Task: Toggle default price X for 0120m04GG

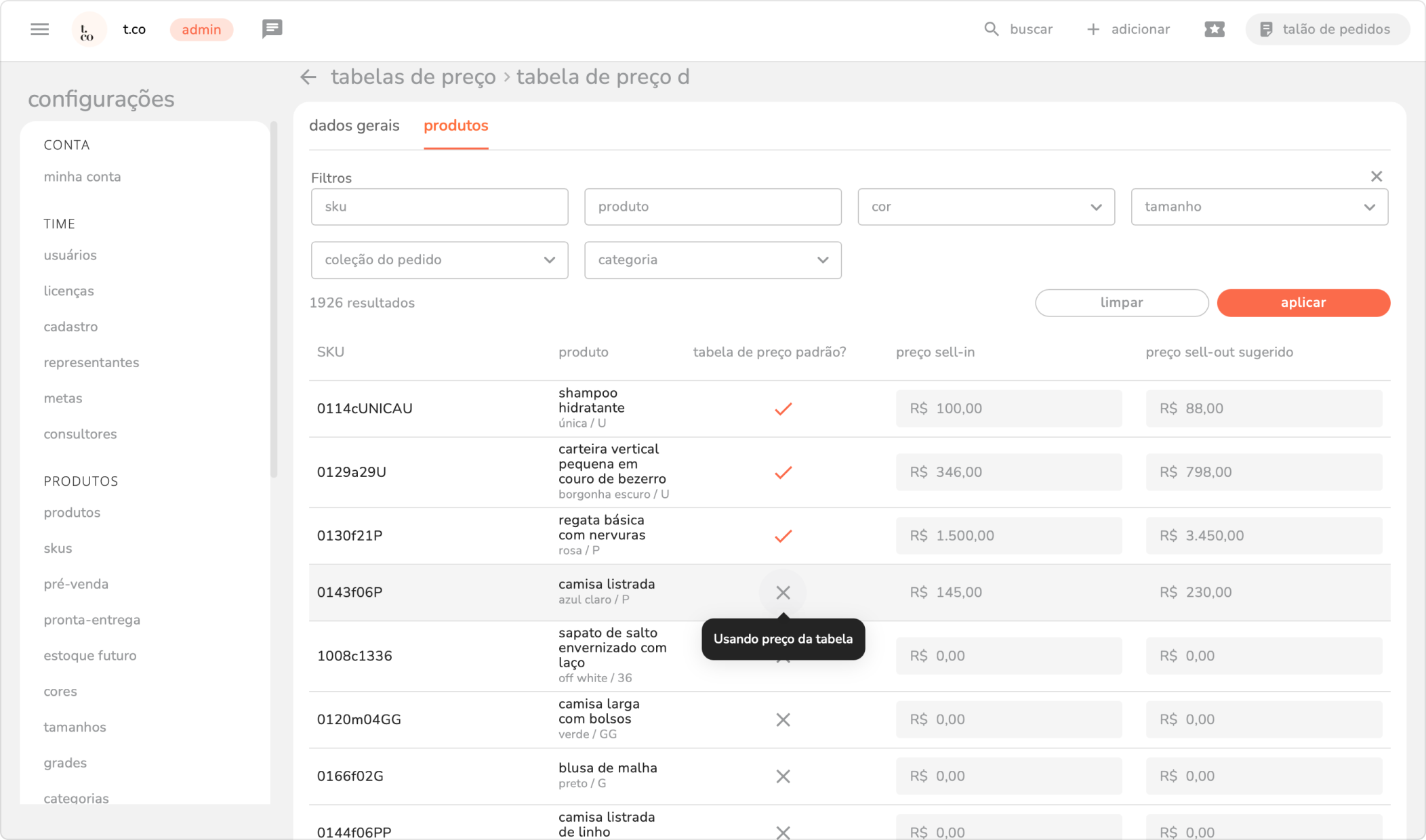Action: (x=783, y=719)
